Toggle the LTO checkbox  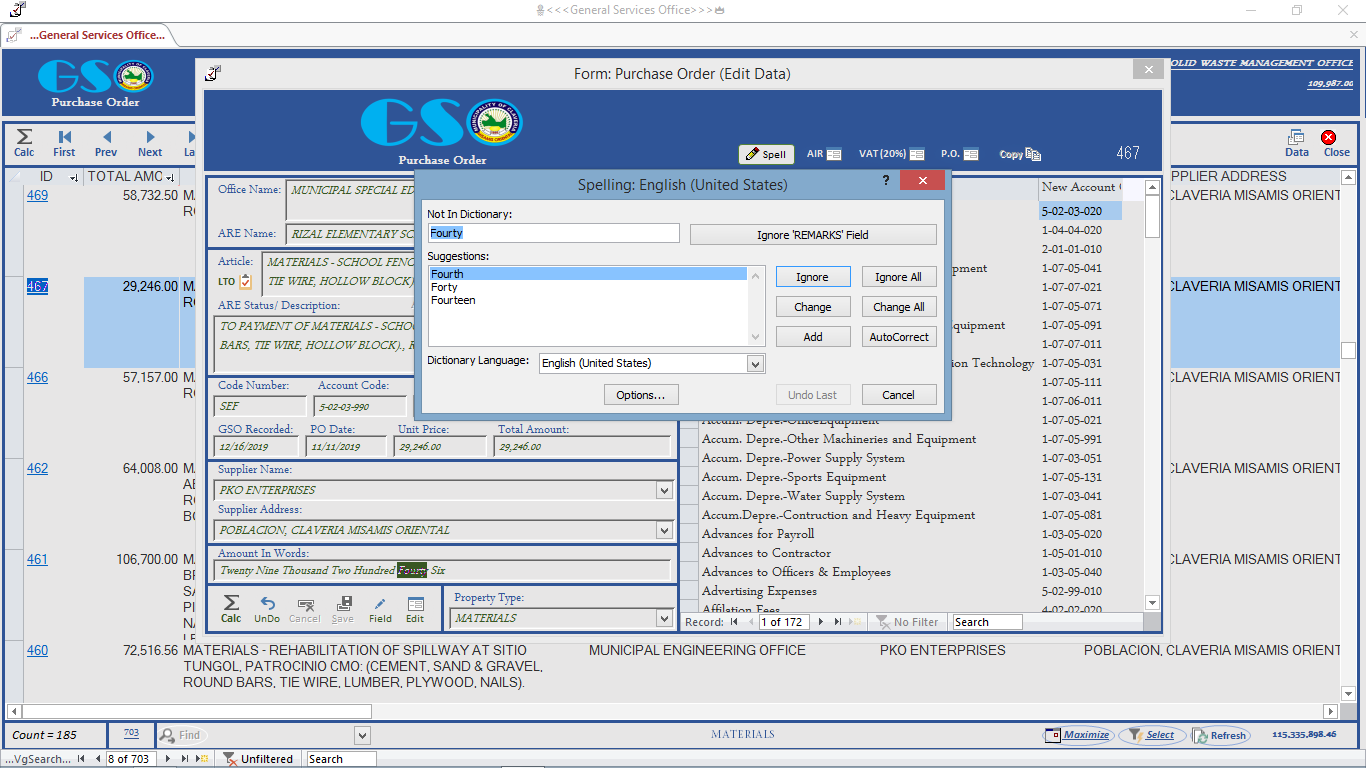[x=246, y=282]
